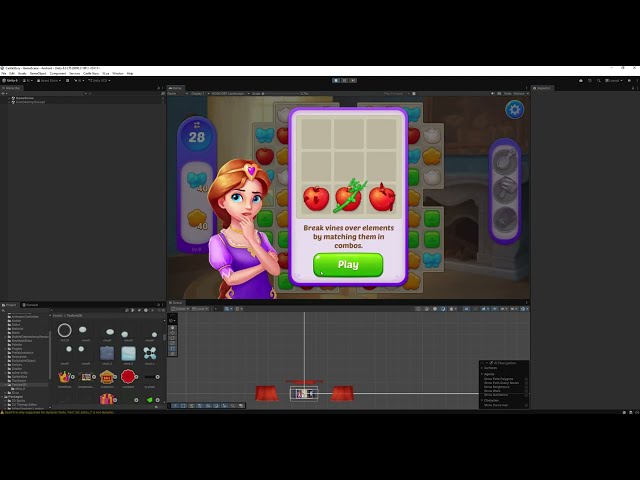
Task: Click the green Play button
Action: pos(348,264)
